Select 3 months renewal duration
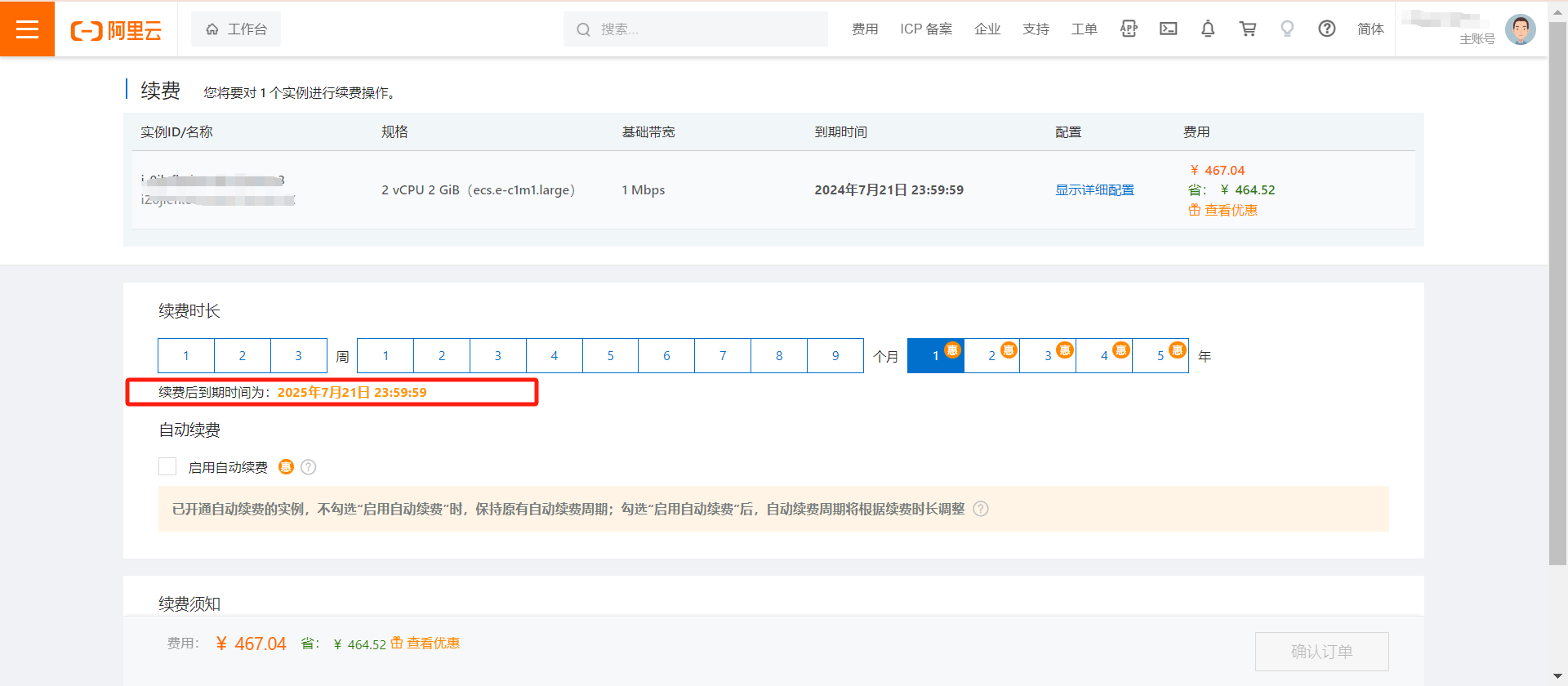Image resolution: width=1568 pixels, height=686 pixels. (x=498, y=356)
